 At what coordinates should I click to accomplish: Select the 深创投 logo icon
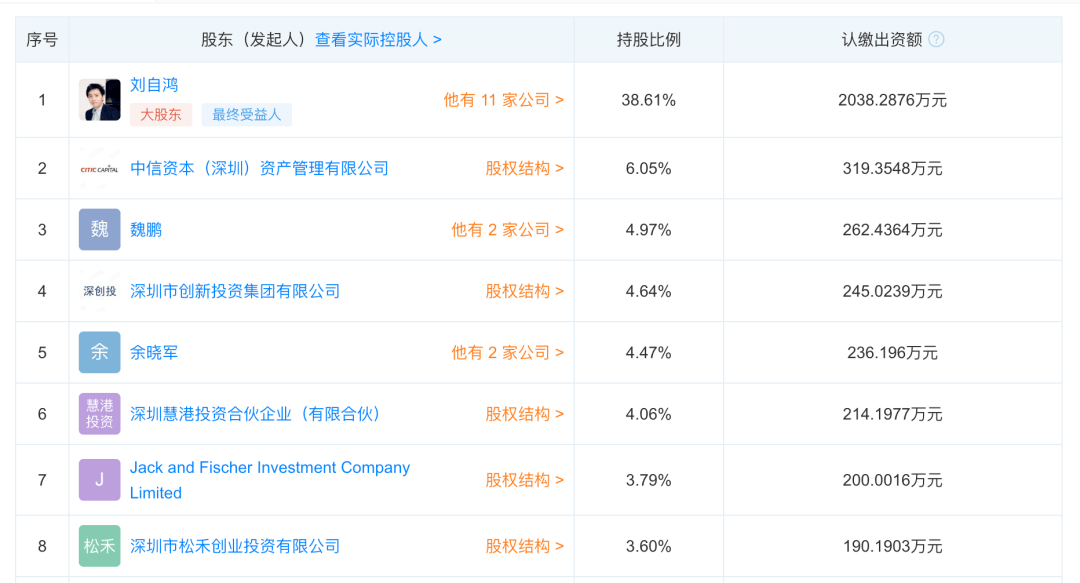click(99, 291)
